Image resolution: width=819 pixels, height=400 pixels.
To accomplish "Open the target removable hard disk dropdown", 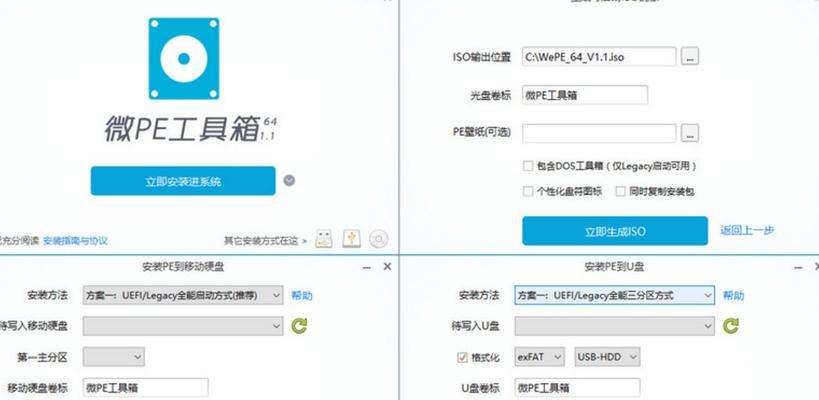I will click(x=183, y=326).
